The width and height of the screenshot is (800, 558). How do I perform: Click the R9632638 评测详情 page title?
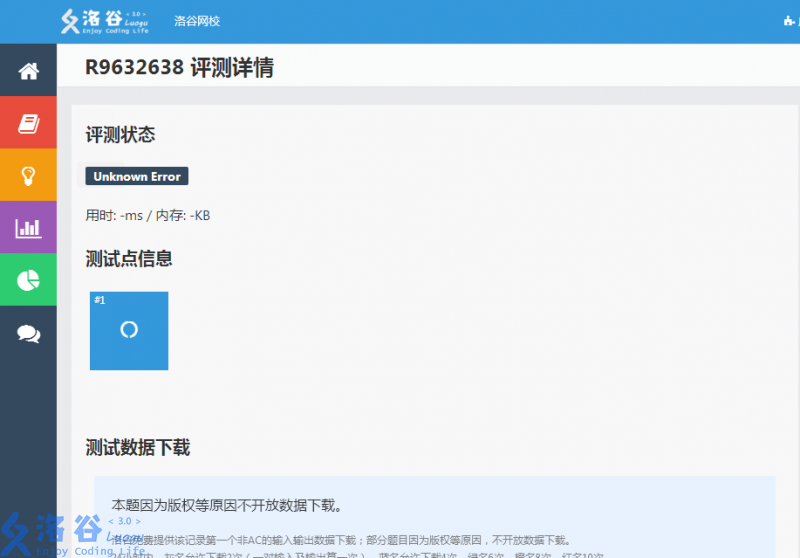(x=179, y=68)
